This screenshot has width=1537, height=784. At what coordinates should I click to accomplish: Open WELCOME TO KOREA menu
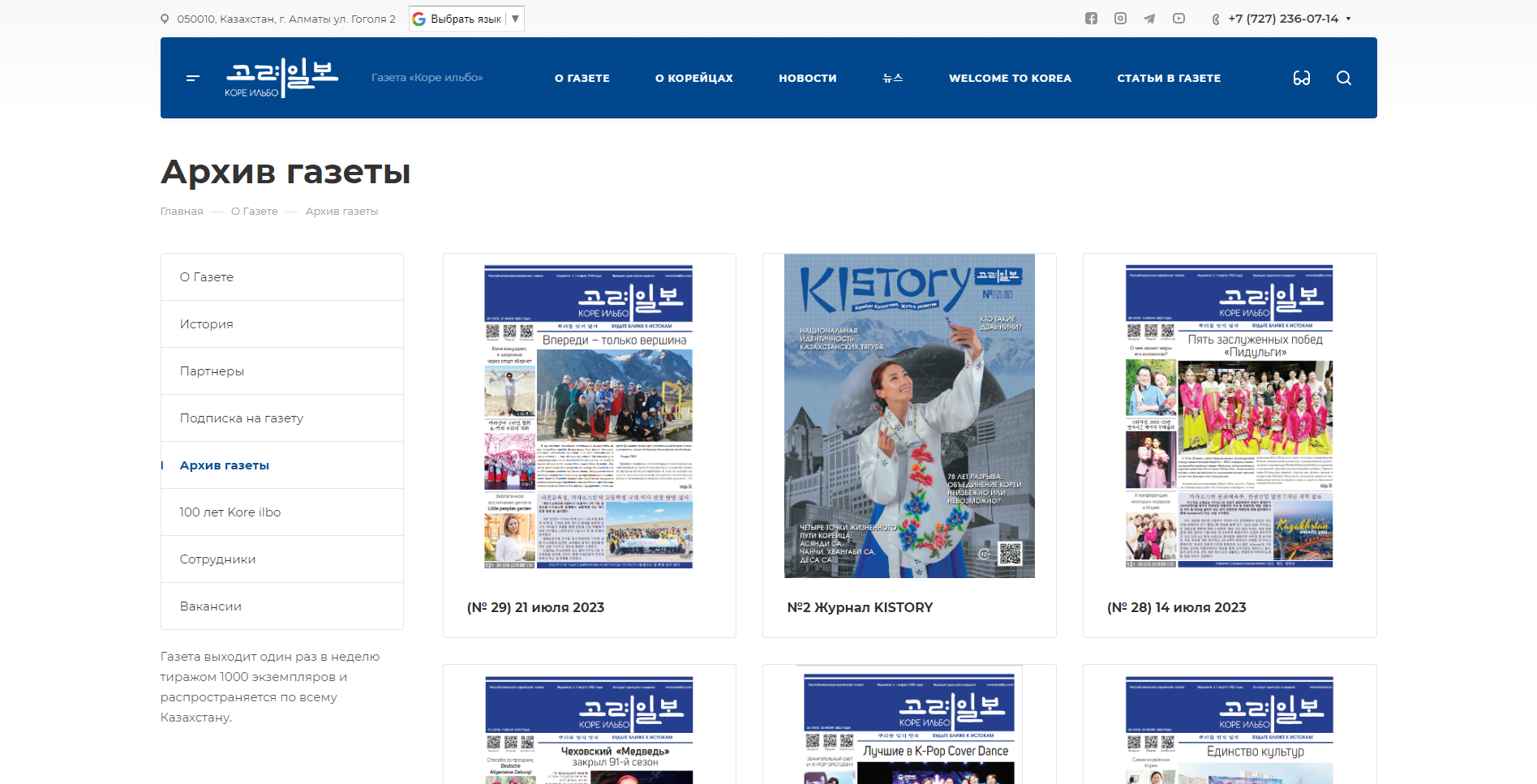pos(1011,79)
